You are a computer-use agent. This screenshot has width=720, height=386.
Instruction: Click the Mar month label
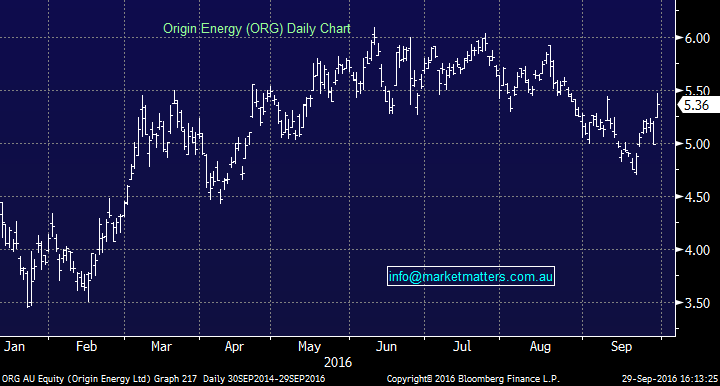(161, 346)
